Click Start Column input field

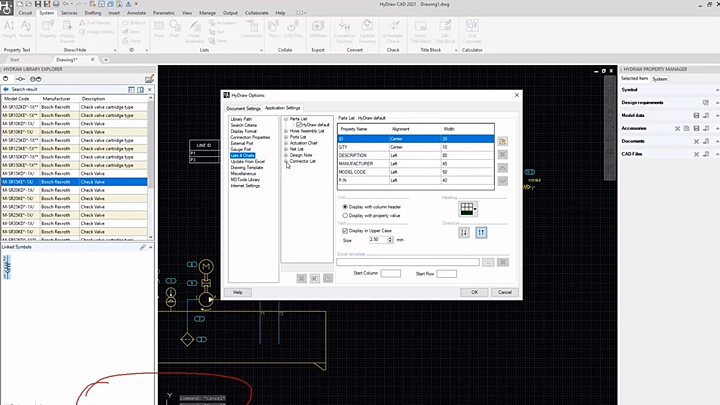391,274
